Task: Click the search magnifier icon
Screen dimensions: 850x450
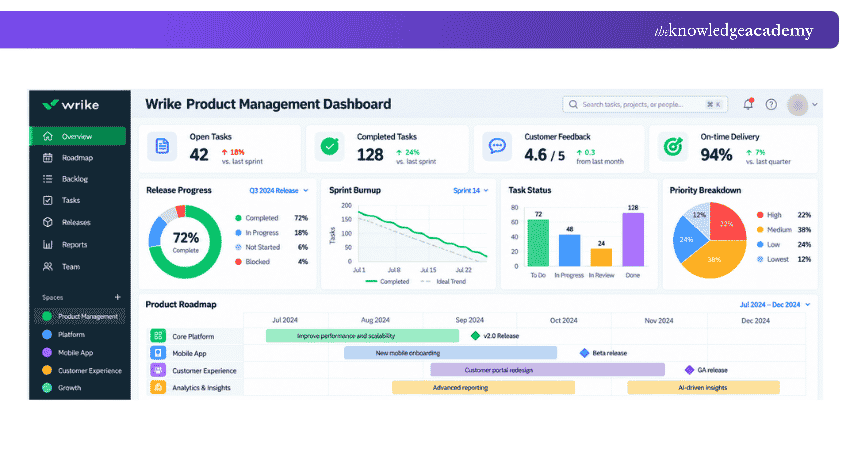Action: coord(573,104)
